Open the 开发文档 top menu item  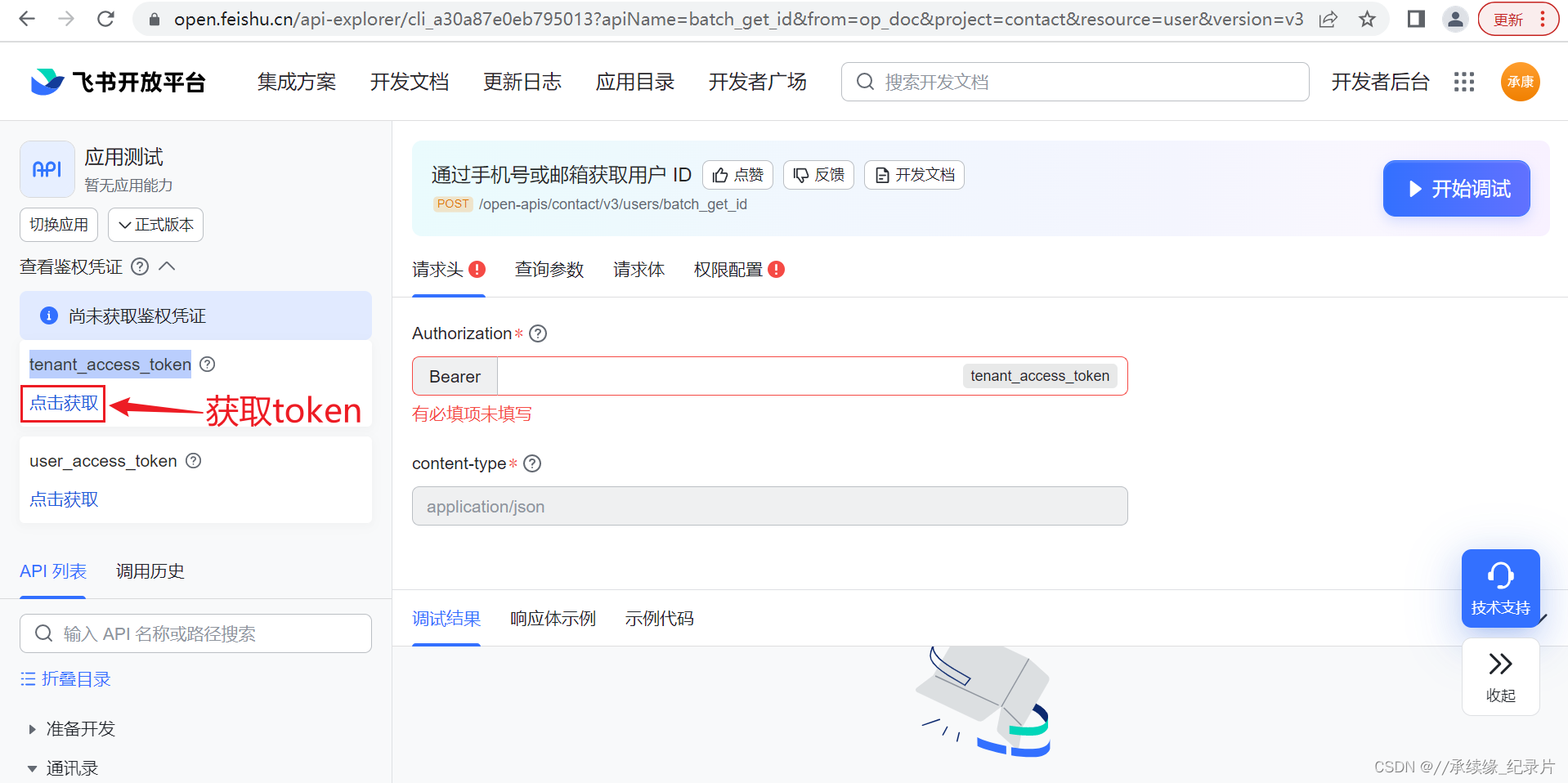410,82
